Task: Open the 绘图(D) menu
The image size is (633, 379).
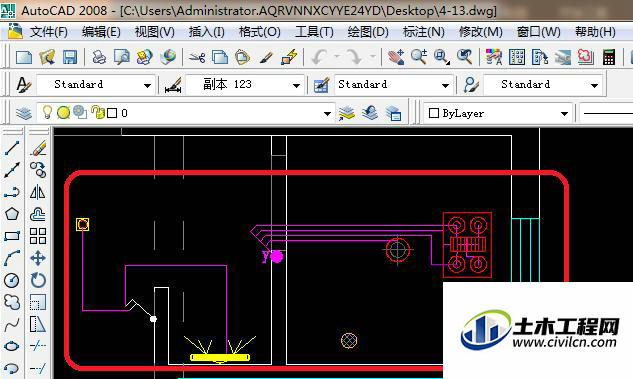Action: 368,32
